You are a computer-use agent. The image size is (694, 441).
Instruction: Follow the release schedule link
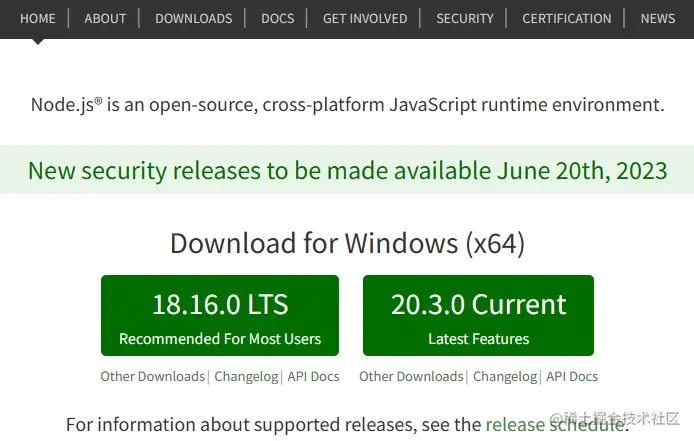[555, 425]
